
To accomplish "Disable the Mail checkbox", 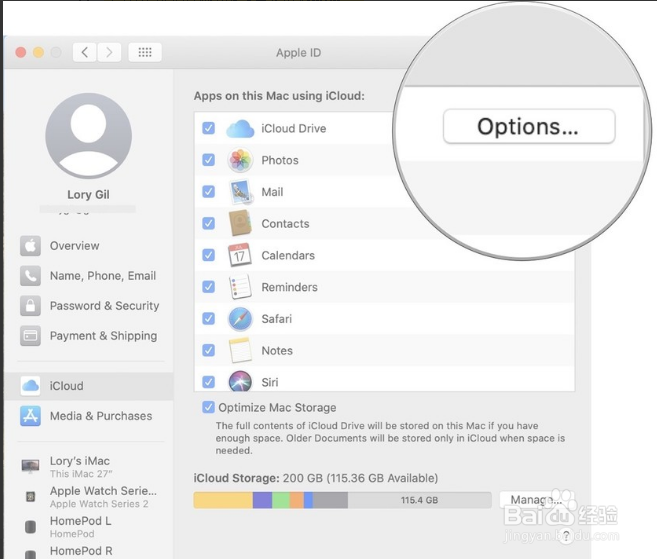I will tap(208, 192).
